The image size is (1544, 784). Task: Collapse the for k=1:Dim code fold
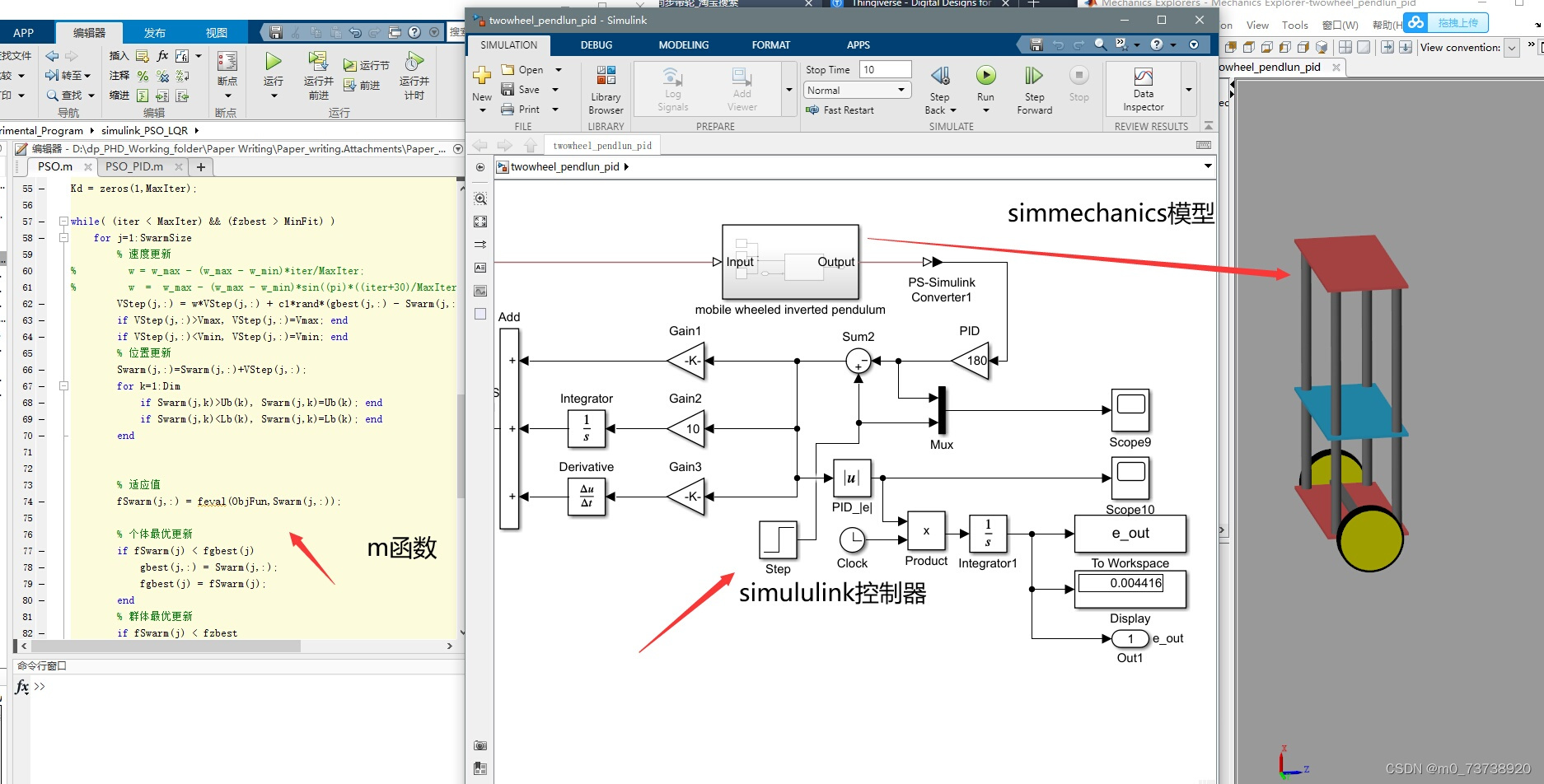[63, 386]
